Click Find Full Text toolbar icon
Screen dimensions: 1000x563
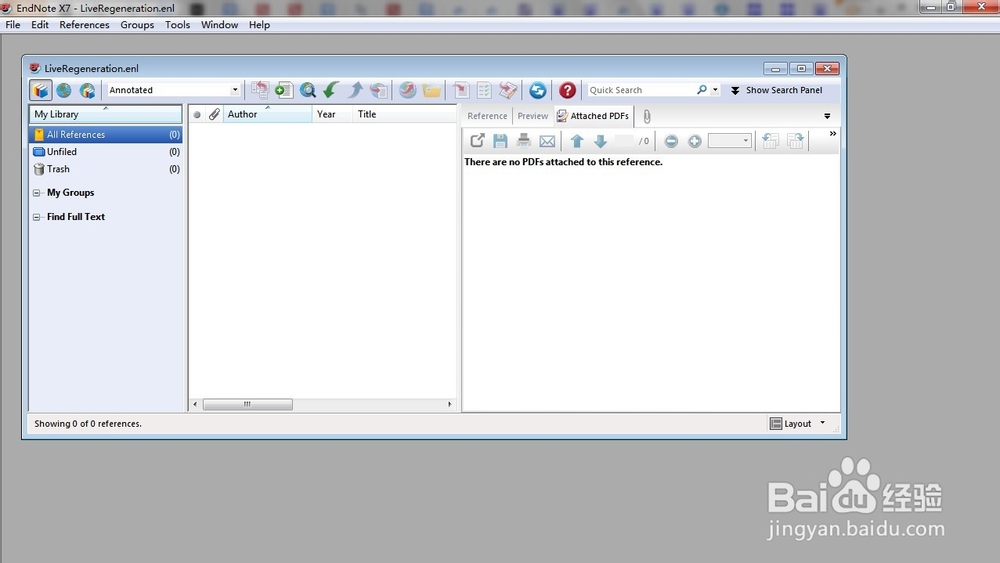pos(379,90)
